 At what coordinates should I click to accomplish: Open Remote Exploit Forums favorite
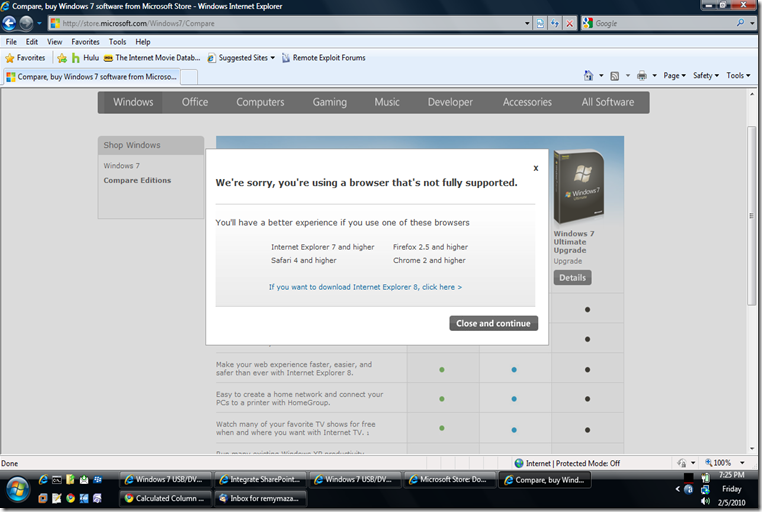point(323,58)
